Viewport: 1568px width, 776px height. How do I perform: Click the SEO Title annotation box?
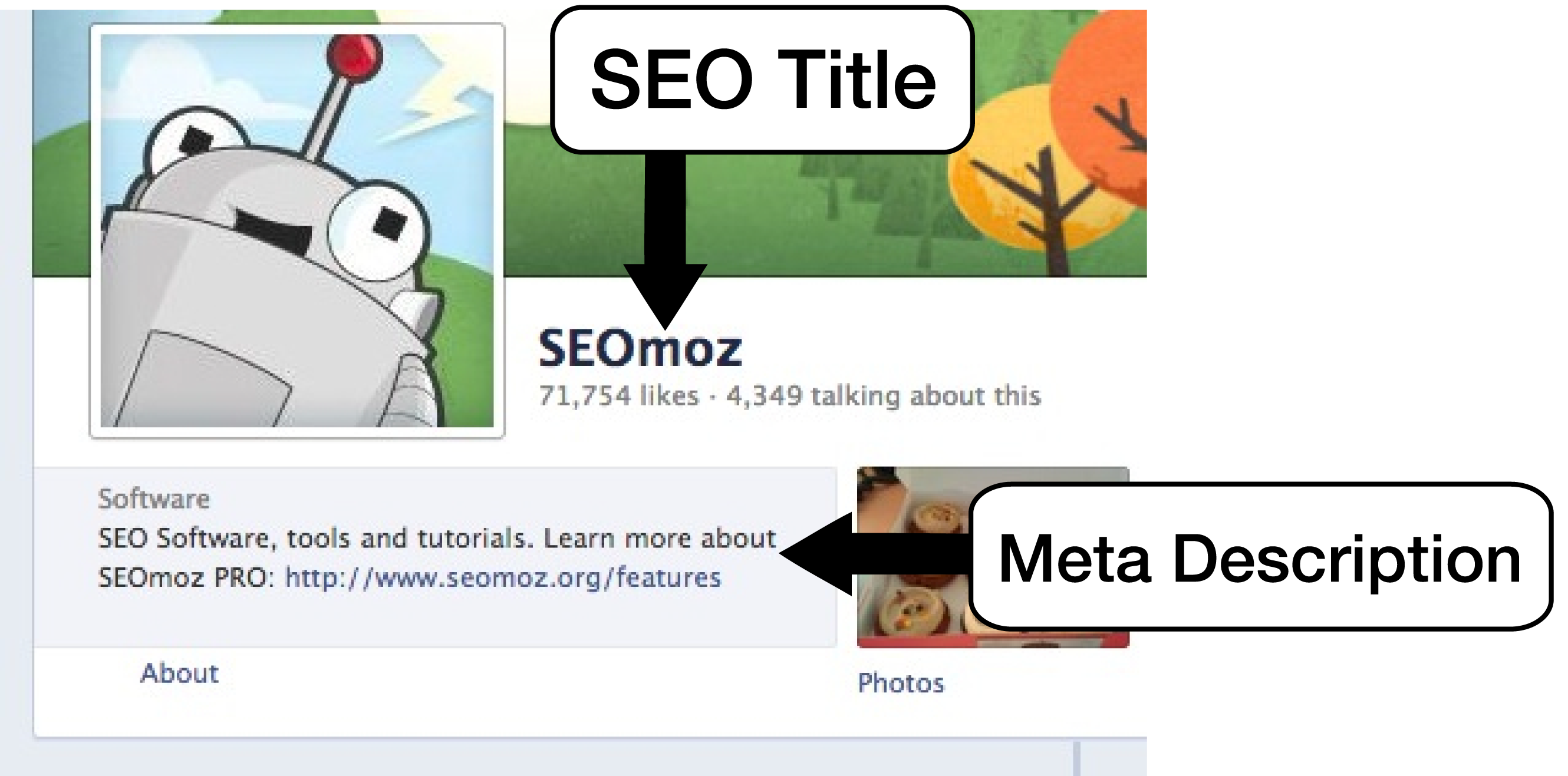[762, 80]
